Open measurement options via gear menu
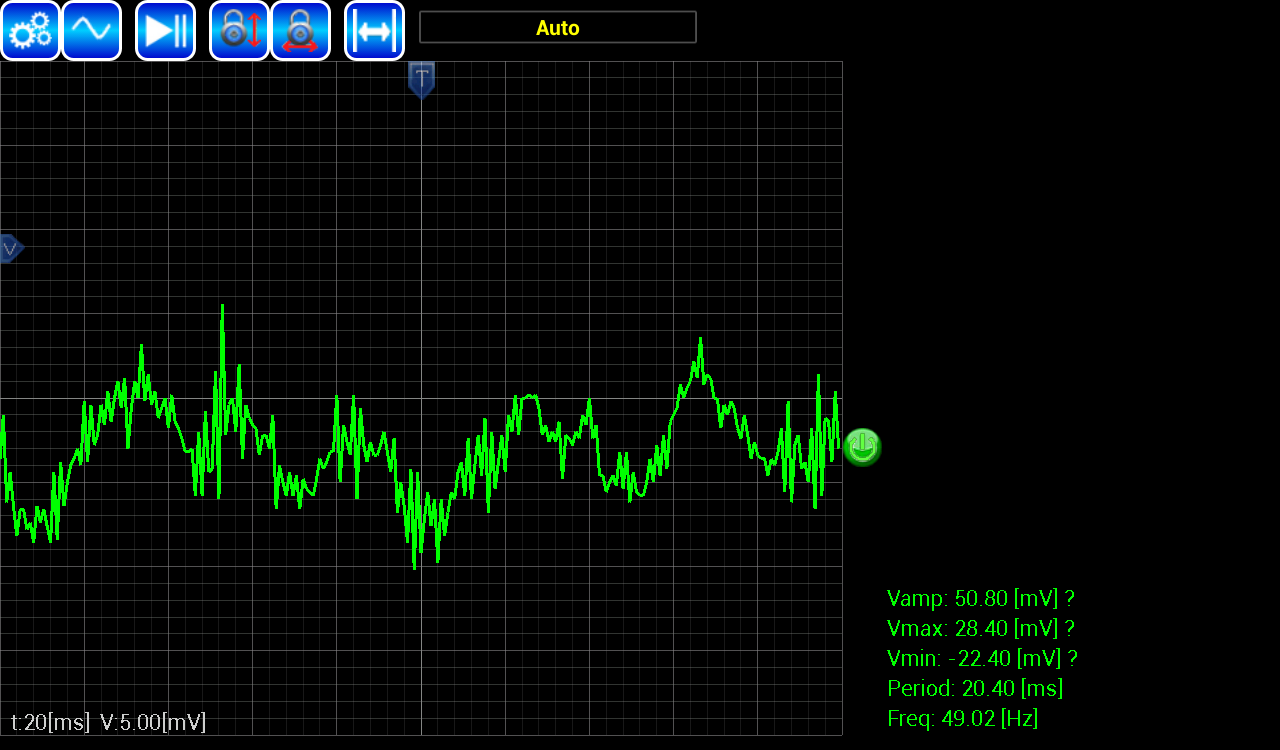The height and width of the screenshot is (750, 1280). pos(30,30)
